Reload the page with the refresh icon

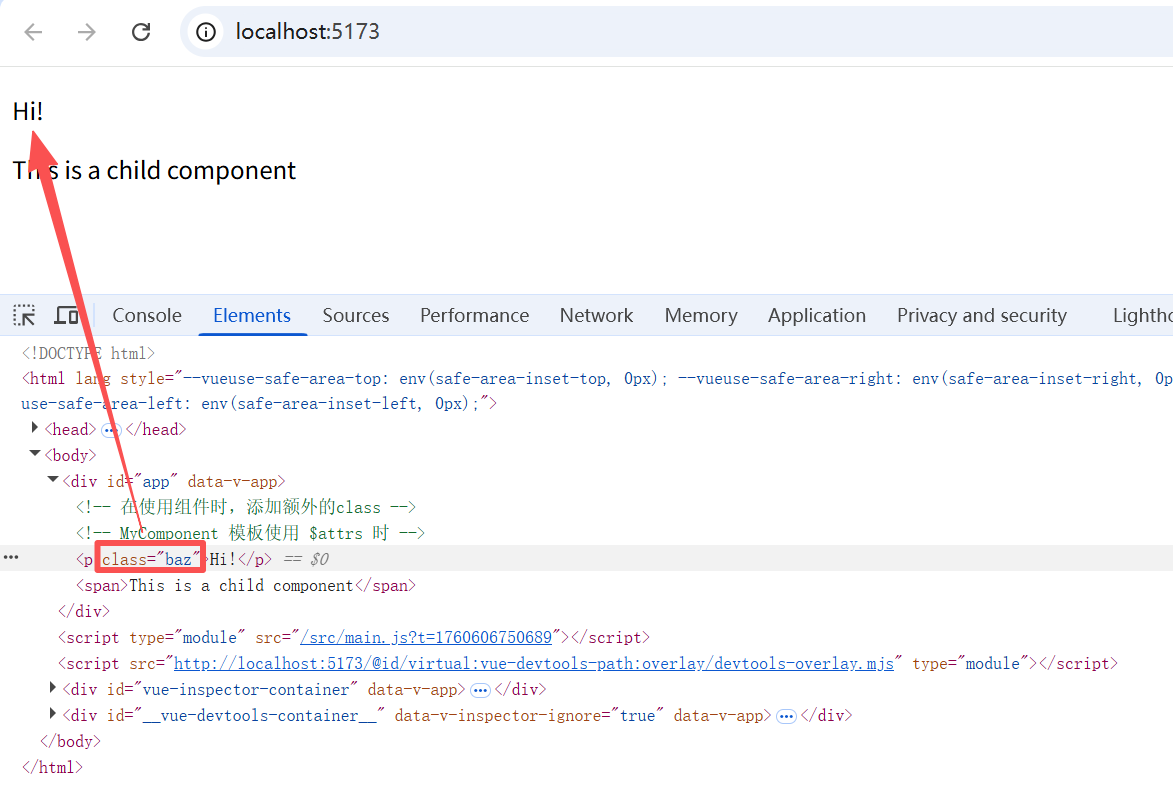141,31
